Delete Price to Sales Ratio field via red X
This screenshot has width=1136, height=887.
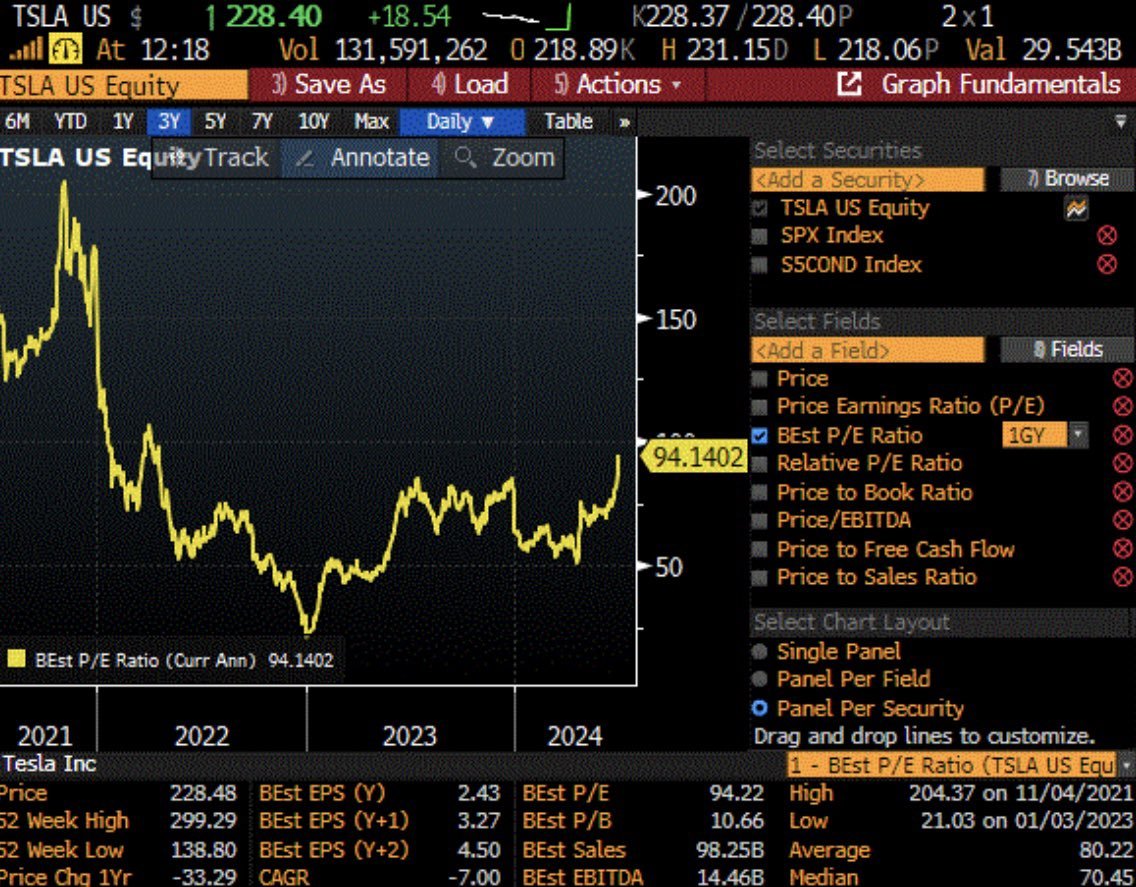[1122, 577]
